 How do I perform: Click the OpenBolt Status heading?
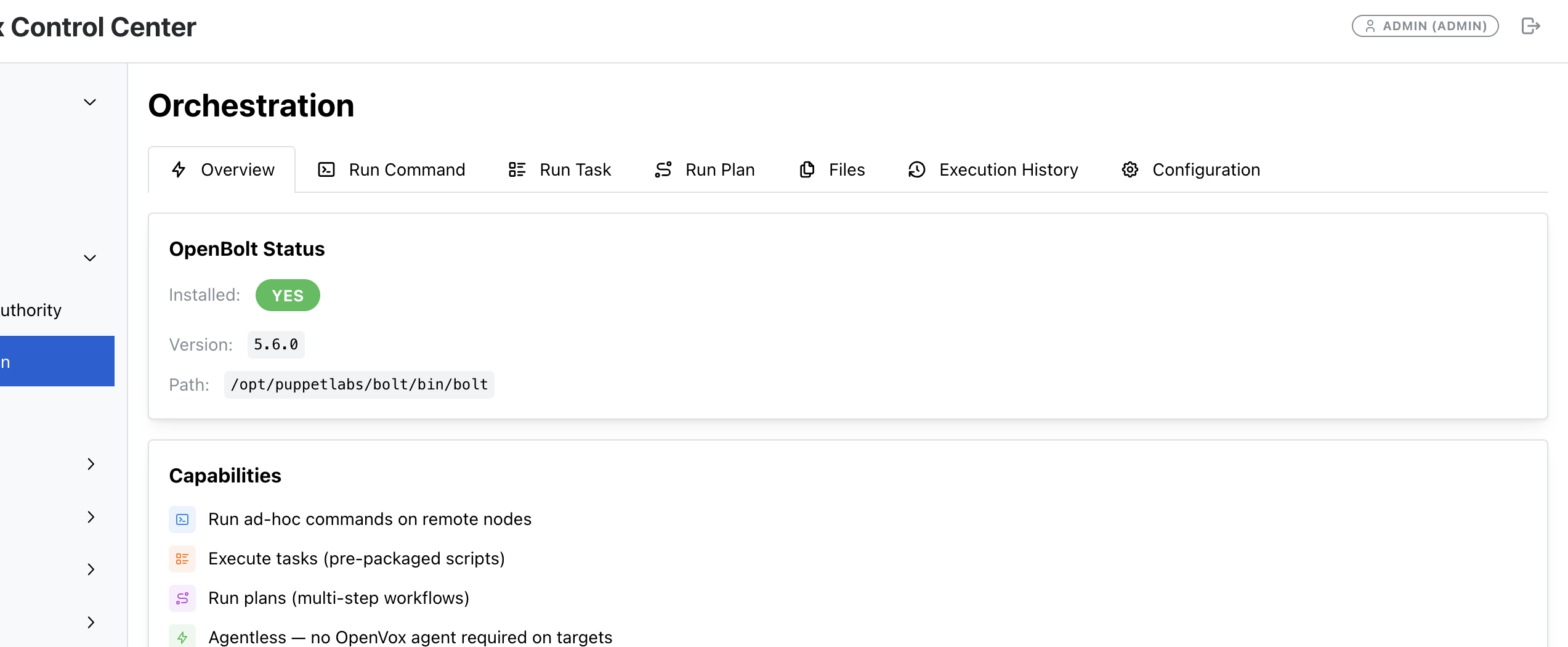point(247,249)
